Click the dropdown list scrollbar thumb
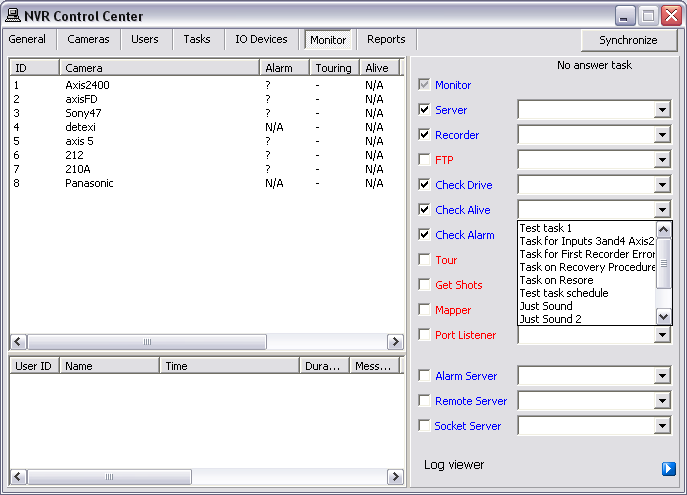Screen dimensions: 687x495 tap(663, 263)
